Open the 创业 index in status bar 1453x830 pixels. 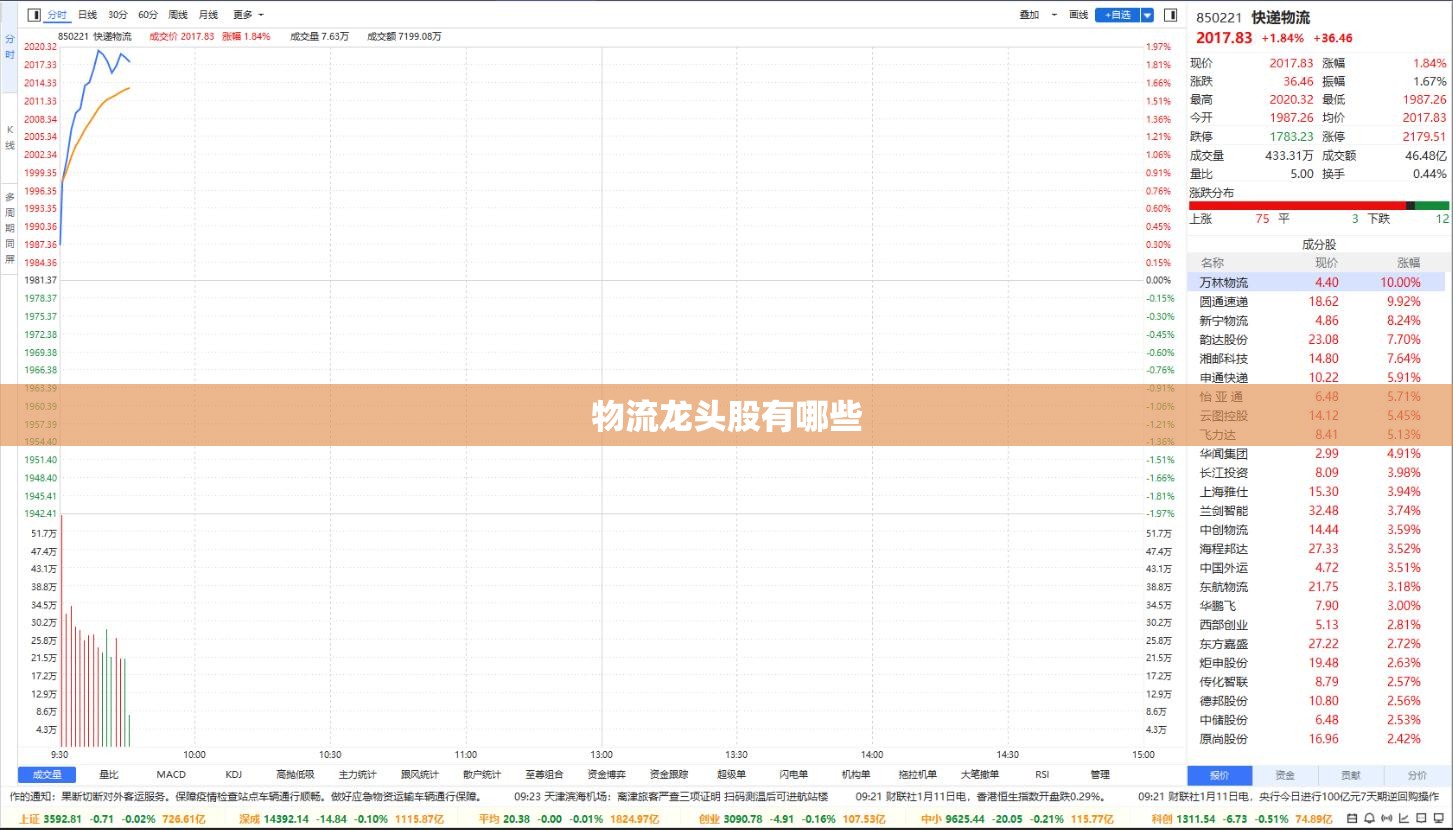tap(792, 818)
